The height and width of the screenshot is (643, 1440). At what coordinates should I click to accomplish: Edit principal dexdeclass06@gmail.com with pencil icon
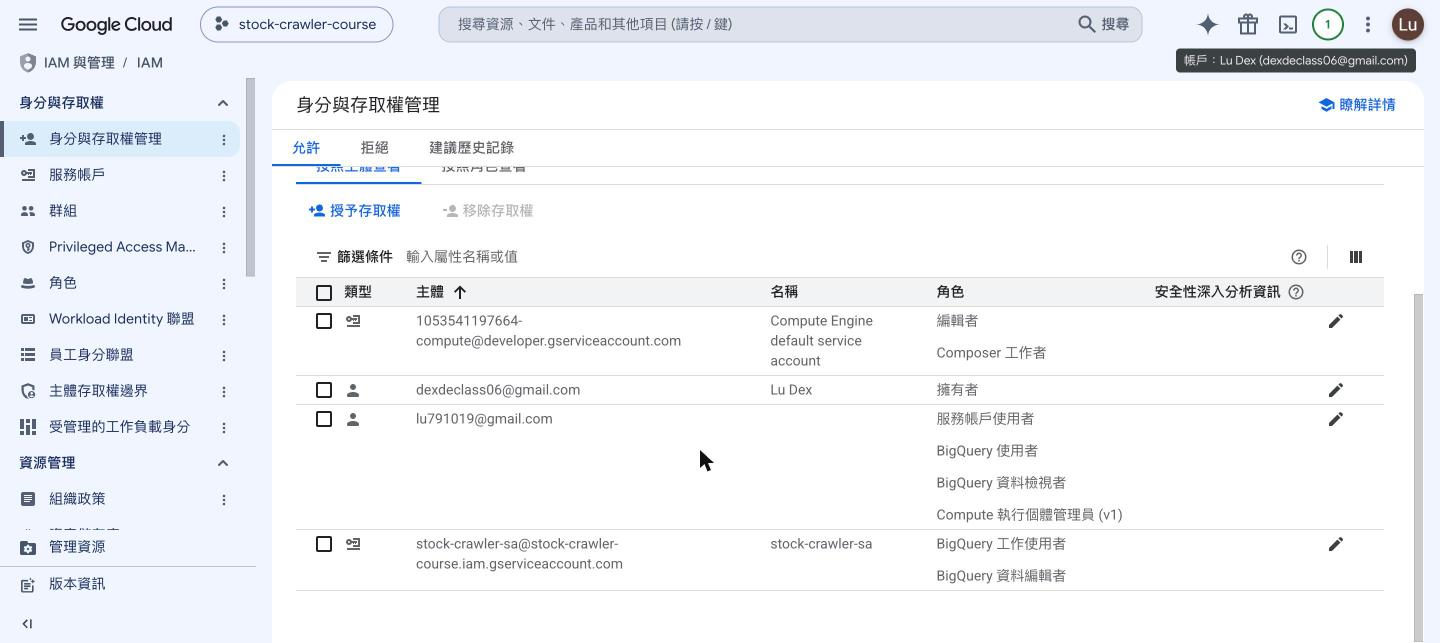coord(1335,390)
